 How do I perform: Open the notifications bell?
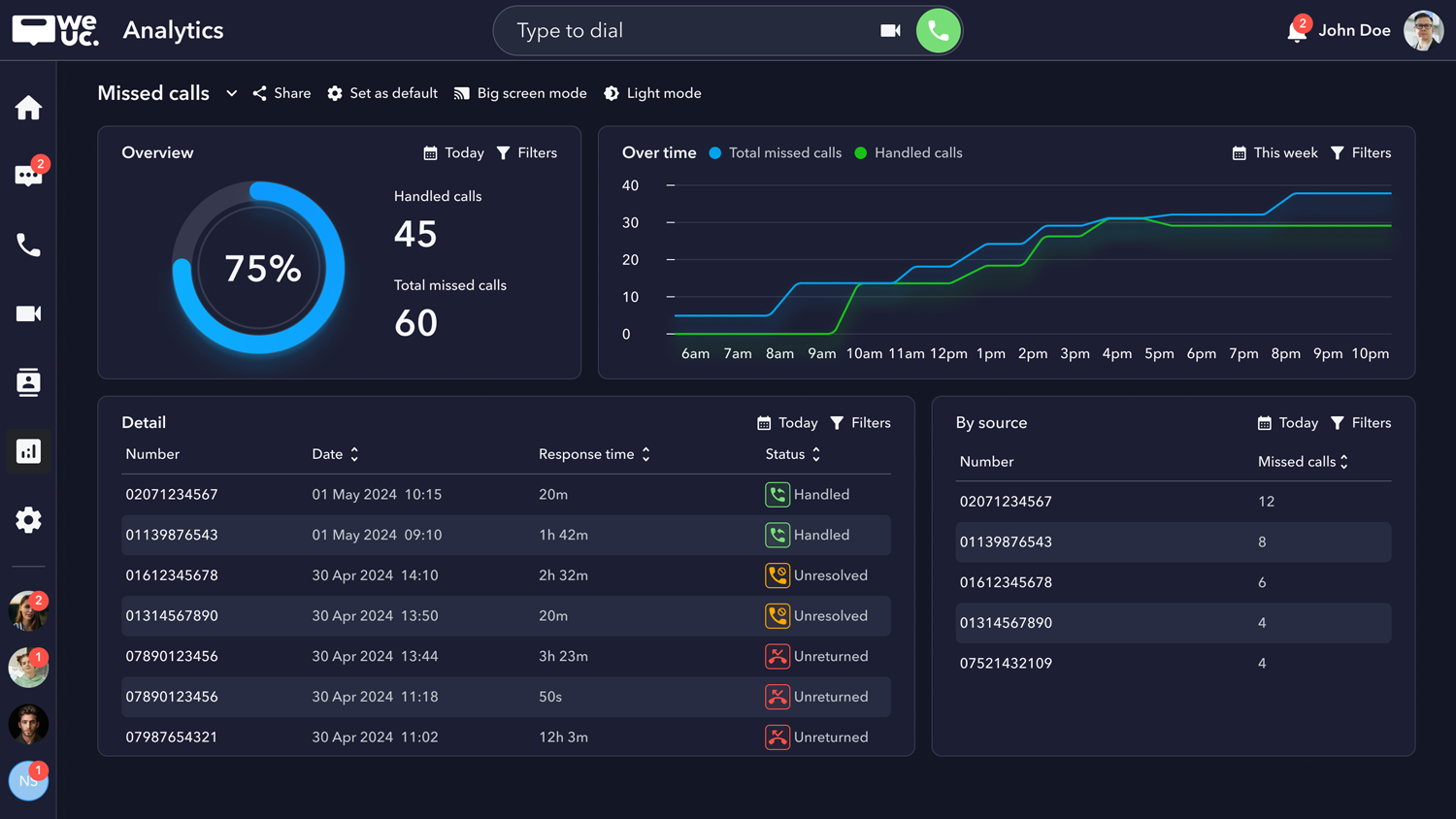tap(1296, 31)
